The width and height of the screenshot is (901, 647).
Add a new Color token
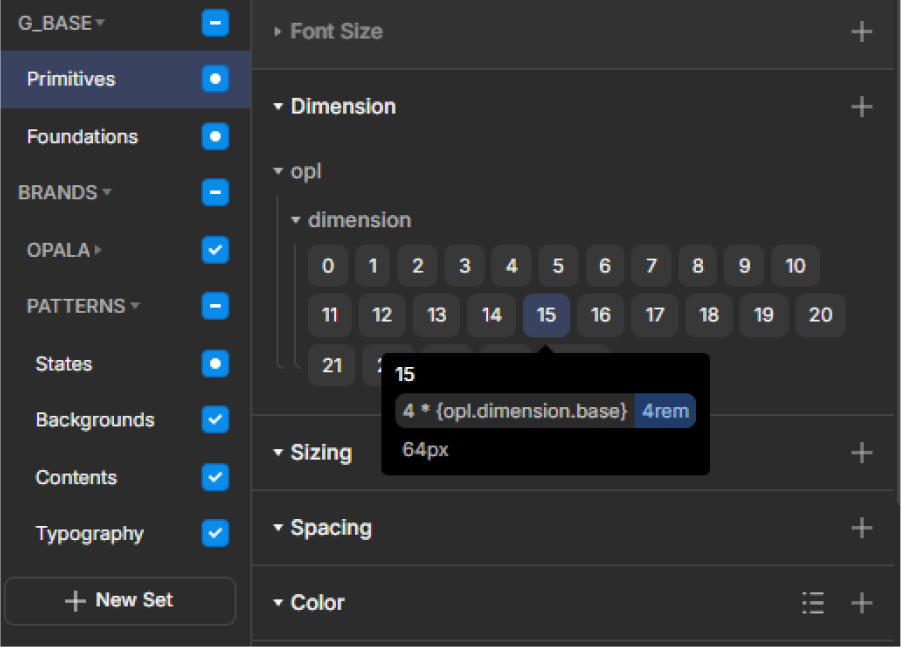(861, 603)
